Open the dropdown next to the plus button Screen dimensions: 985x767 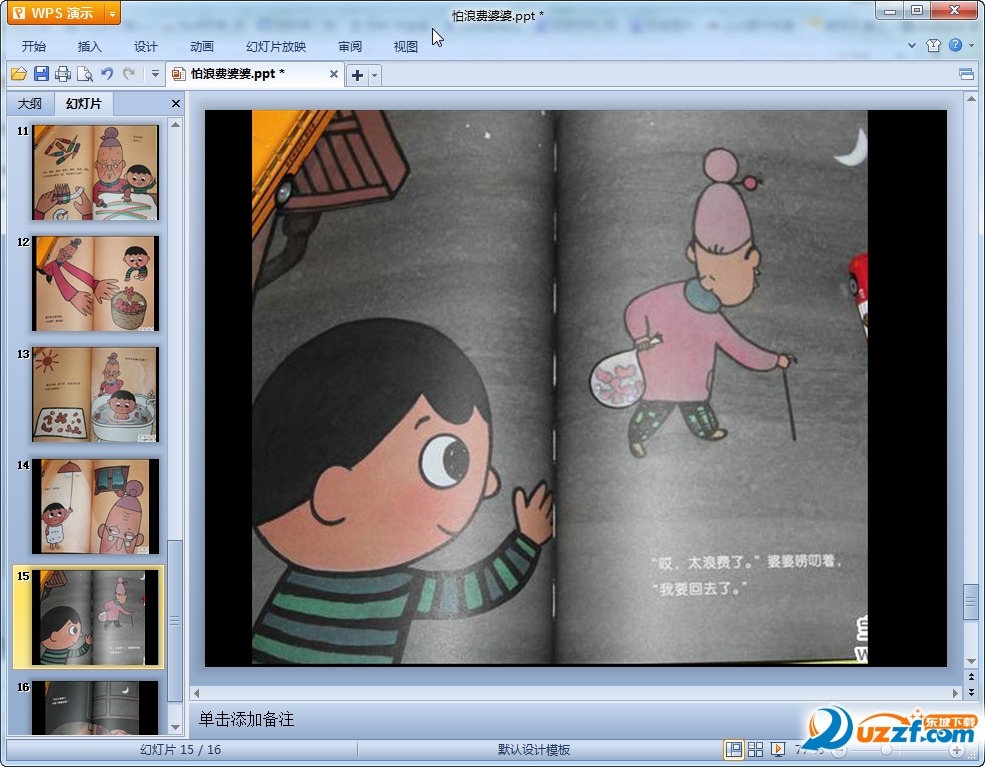coord(374,75)
